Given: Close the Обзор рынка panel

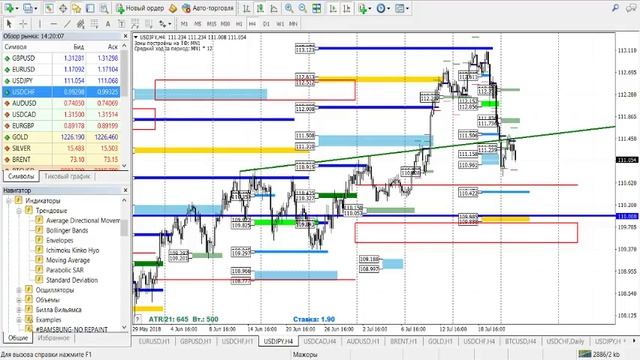Looking at the screenshot, I should tap(125, 36).
